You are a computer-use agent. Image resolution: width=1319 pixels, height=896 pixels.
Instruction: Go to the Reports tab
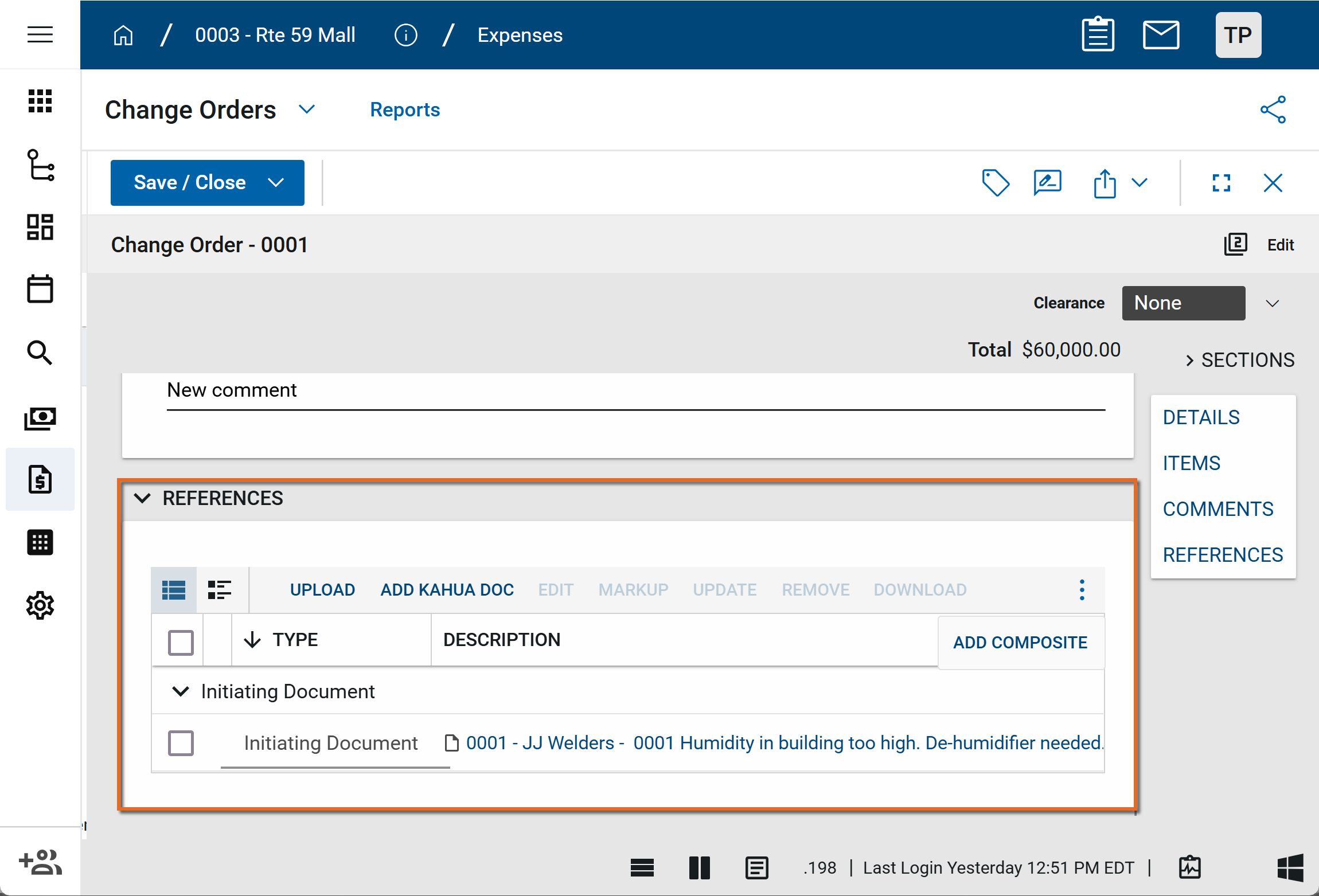pyautogui.click(x=405, y=109)
